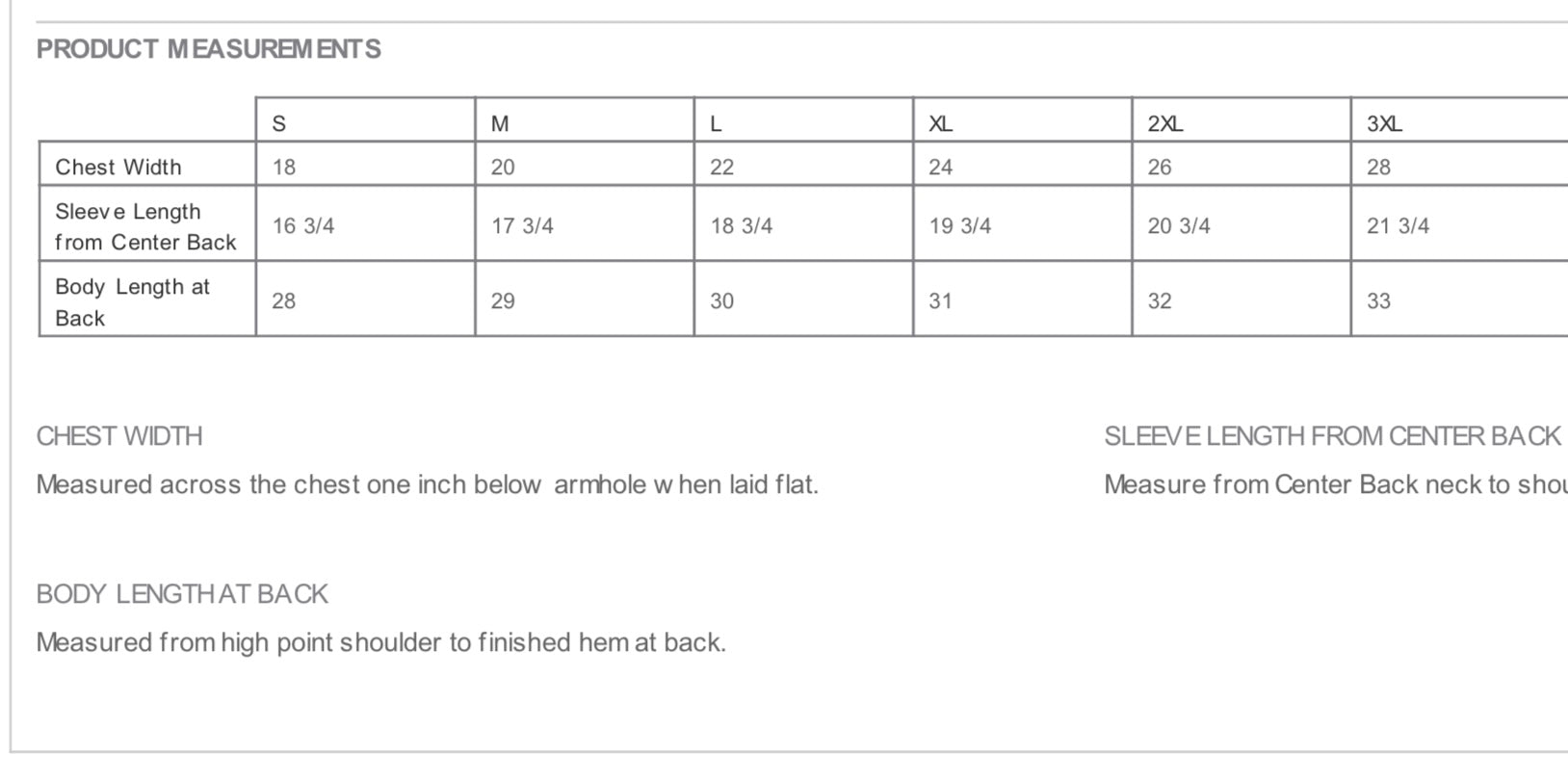Click sleeve length value 21 3/4
Viewport: 1568px width, 780px height.
tap(1398, 226)
